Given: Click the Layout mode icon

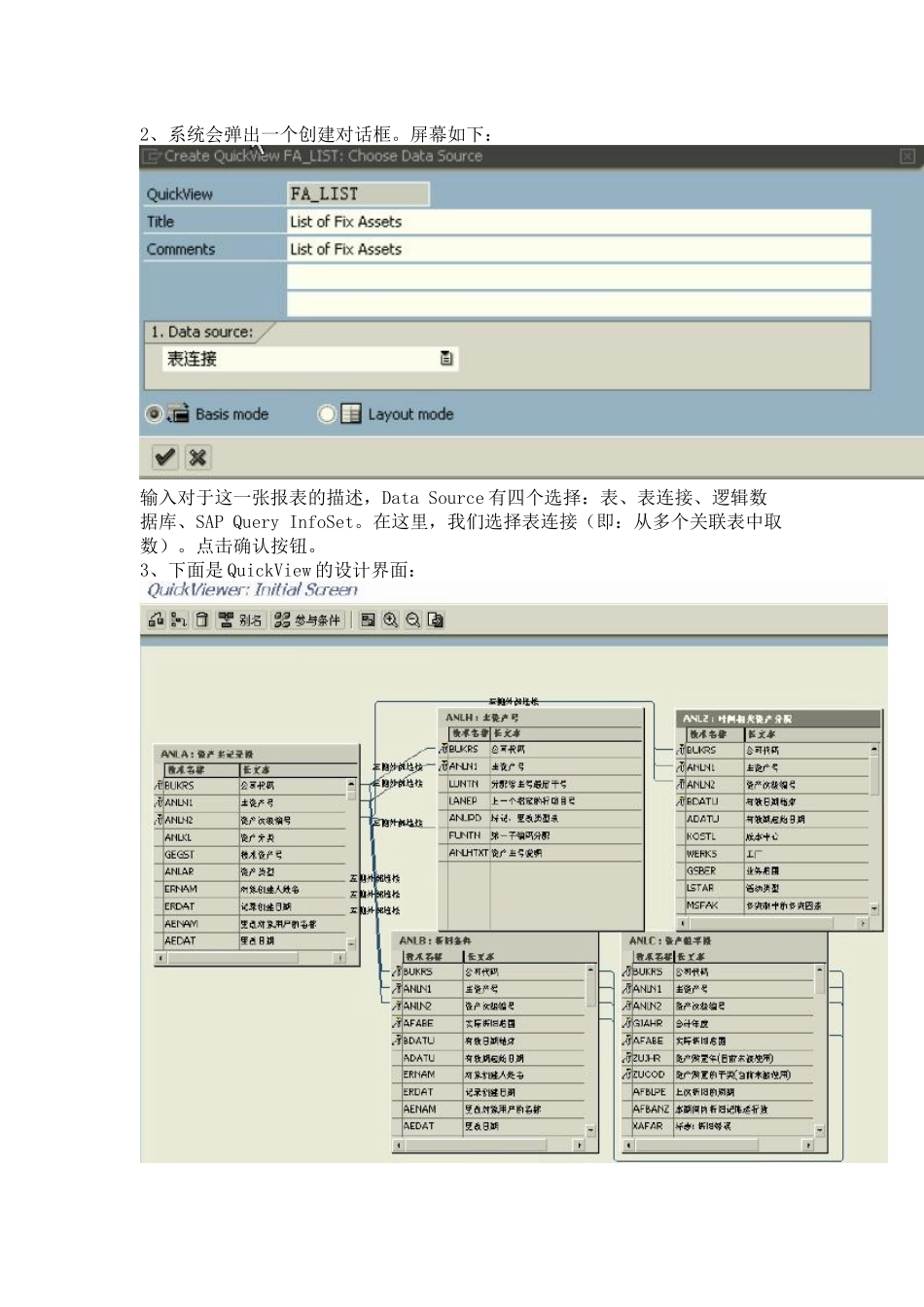Looking at the screenshot, I should pyautogui.click(x=350, y=414).
